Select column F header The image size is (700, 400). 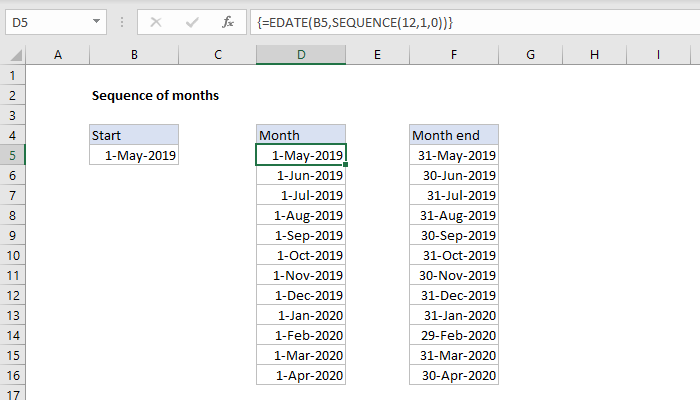point(453,54)
